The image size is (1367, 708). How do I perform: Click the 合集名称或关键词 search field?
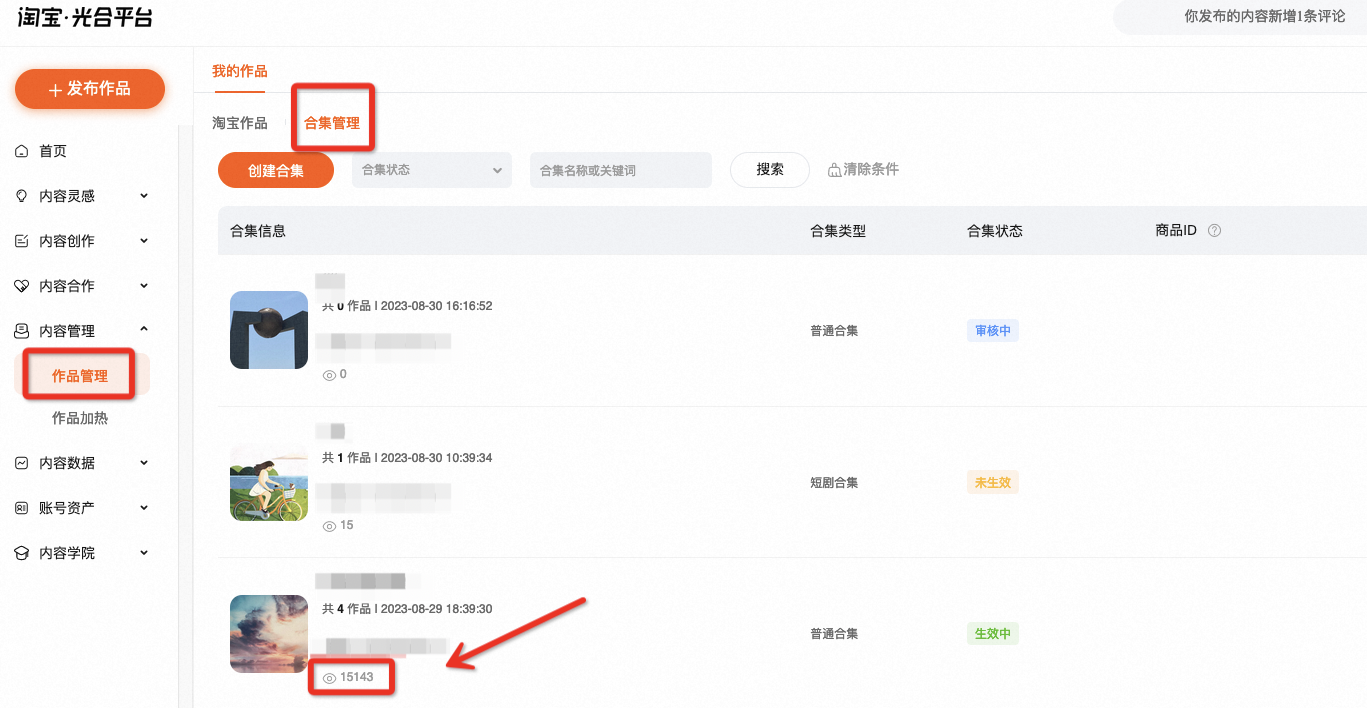[621, 170]
